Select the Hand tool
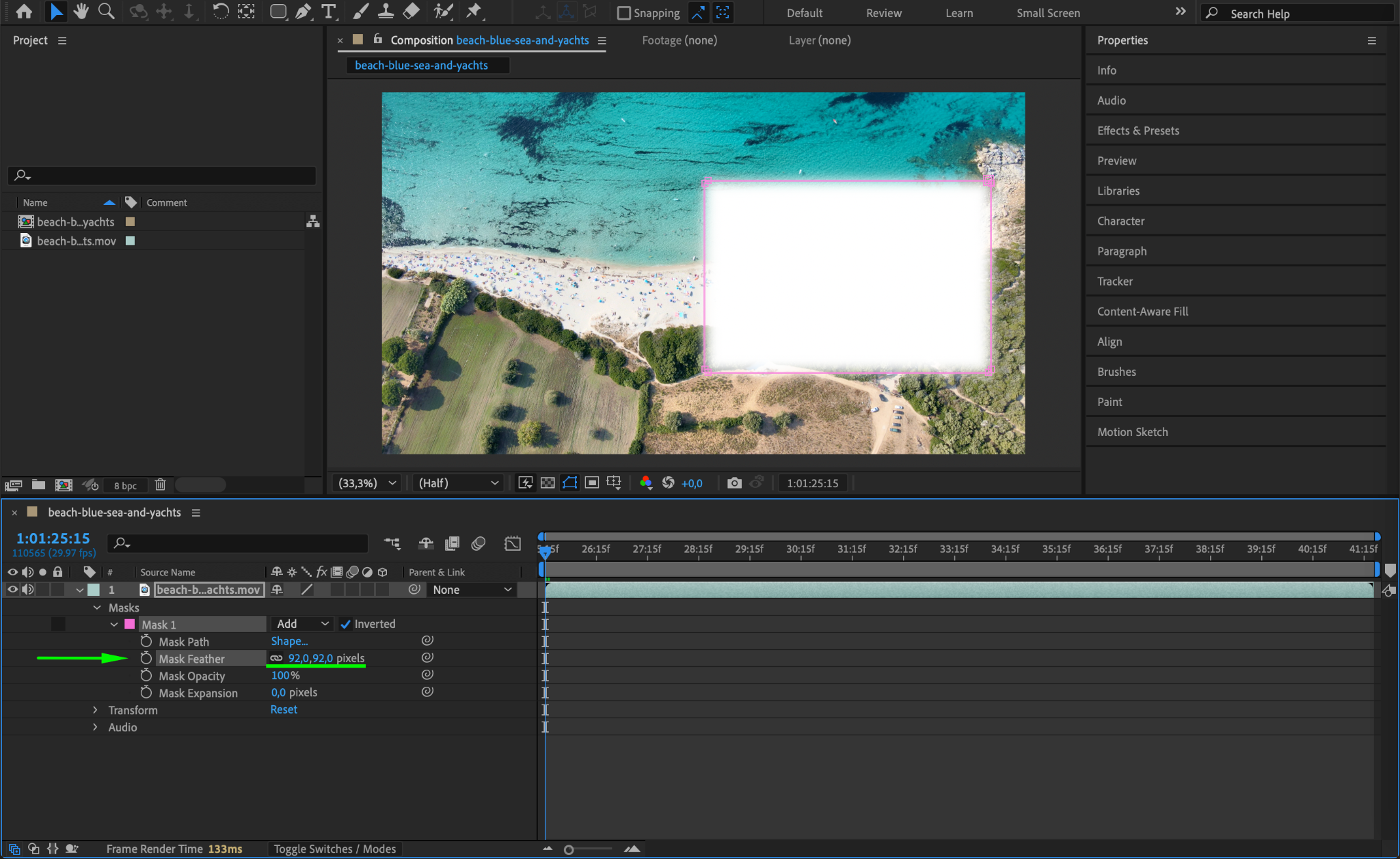This screenshot has height=859, width=1400. [81, 12]
